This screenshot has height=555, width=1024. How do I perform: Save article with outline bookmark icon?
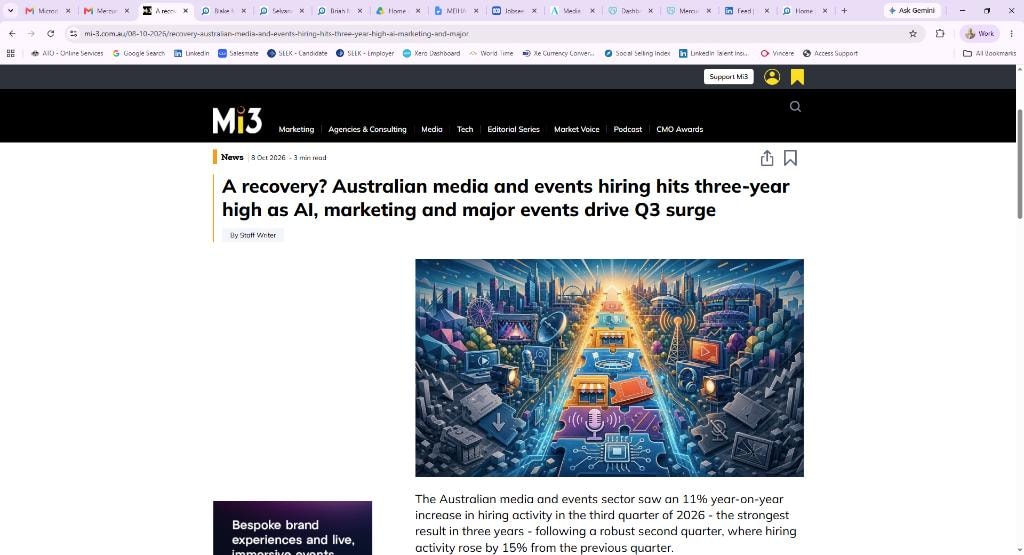click(790, 158)
